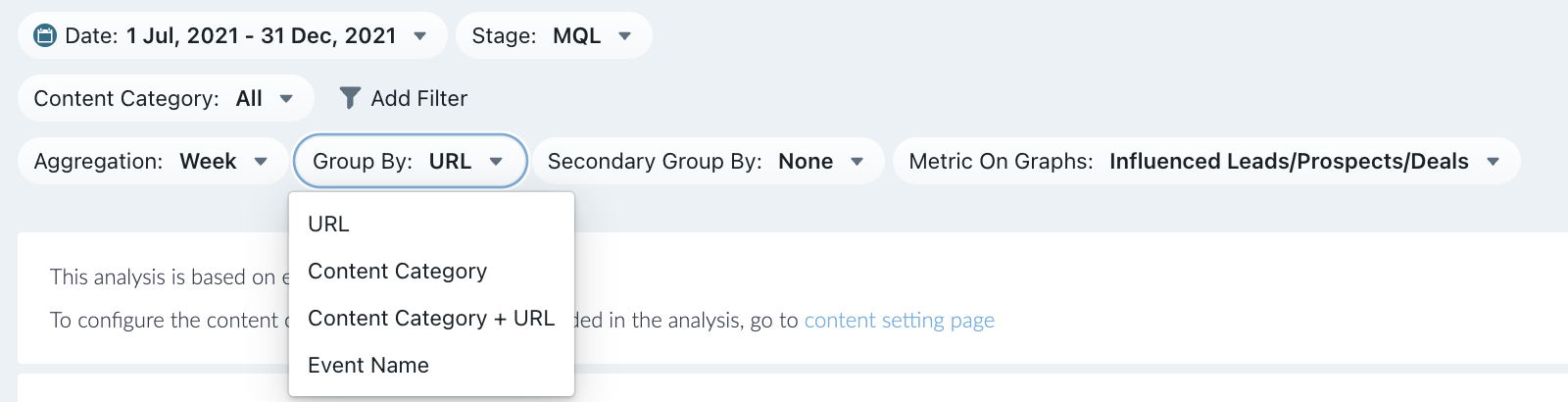
Task: Pick Content Category + URL option
Action: [431, 318]
